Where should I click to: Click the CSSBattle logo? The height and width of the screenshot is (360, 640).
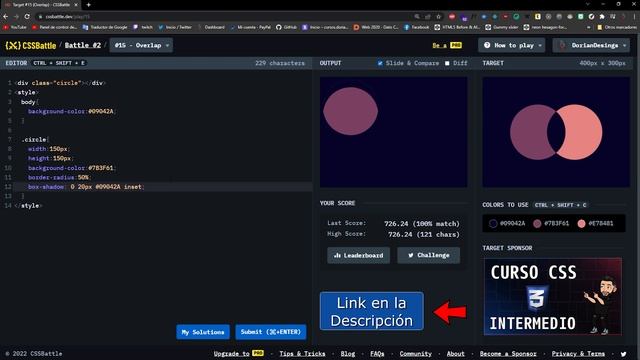(31, 45)
